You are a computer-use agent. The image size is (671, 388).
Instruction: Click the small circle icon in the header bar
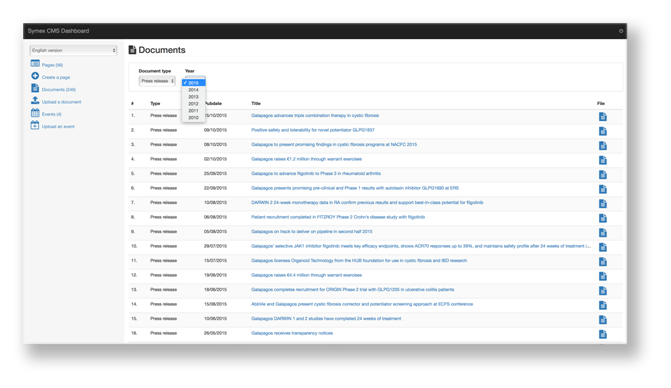621,31
